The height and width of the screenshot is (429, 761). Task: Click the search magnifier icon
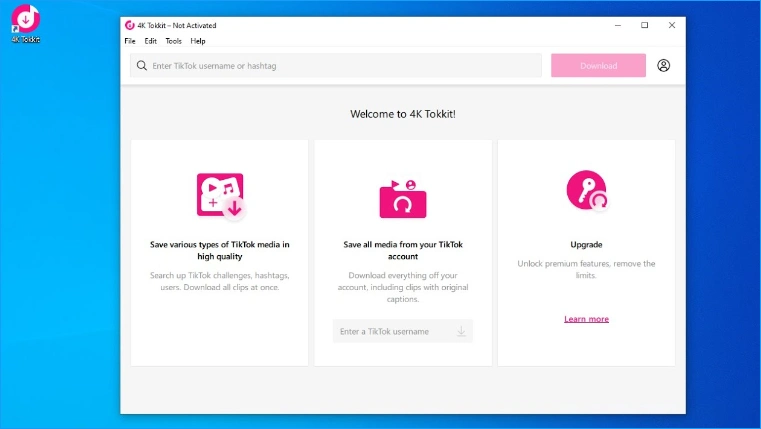(141, 66)
